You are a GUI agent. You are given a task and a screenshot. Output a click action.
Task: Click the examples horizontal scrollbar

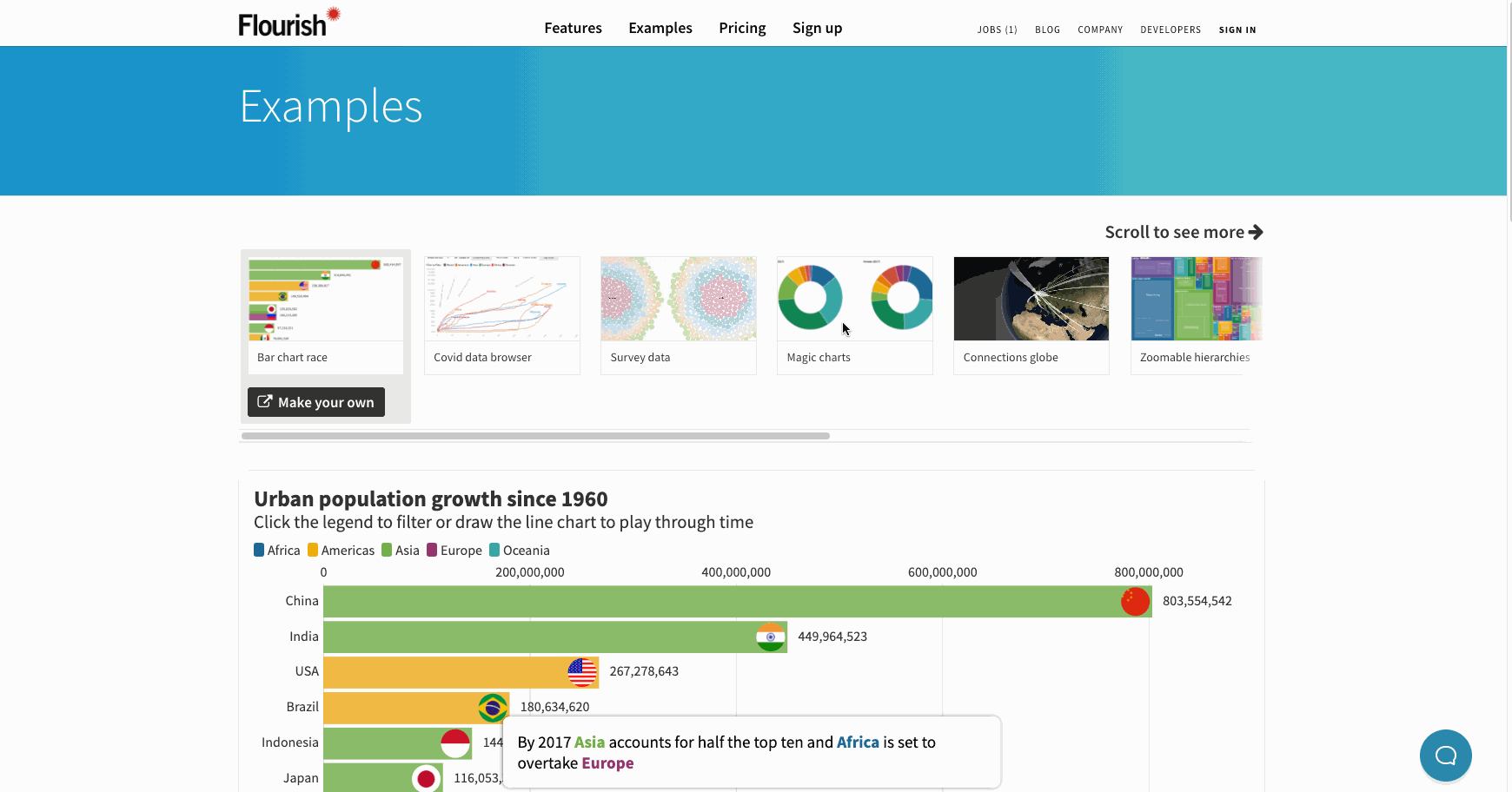pos(535,436)
